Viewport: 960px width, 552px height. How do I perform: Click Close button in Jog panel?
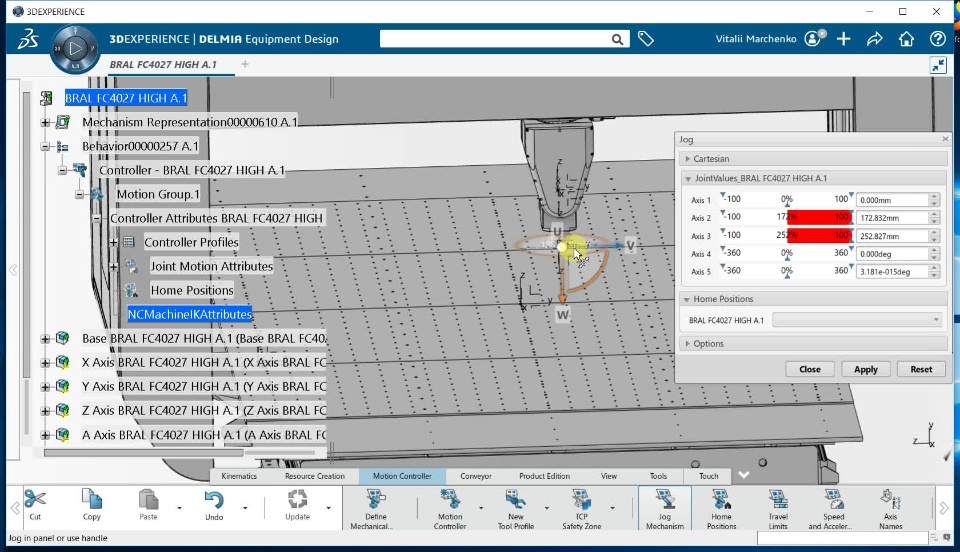(809, 369)
